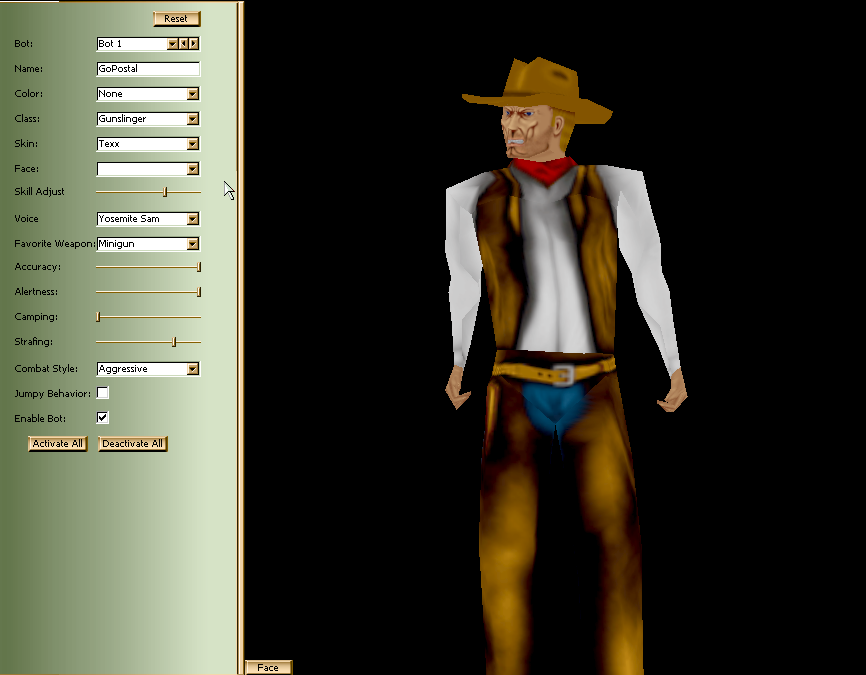Click the Camping slider handle
Image resolution: width=866 pixels, height=675 pixels.
pyautogui.click(x=98, y=317)
